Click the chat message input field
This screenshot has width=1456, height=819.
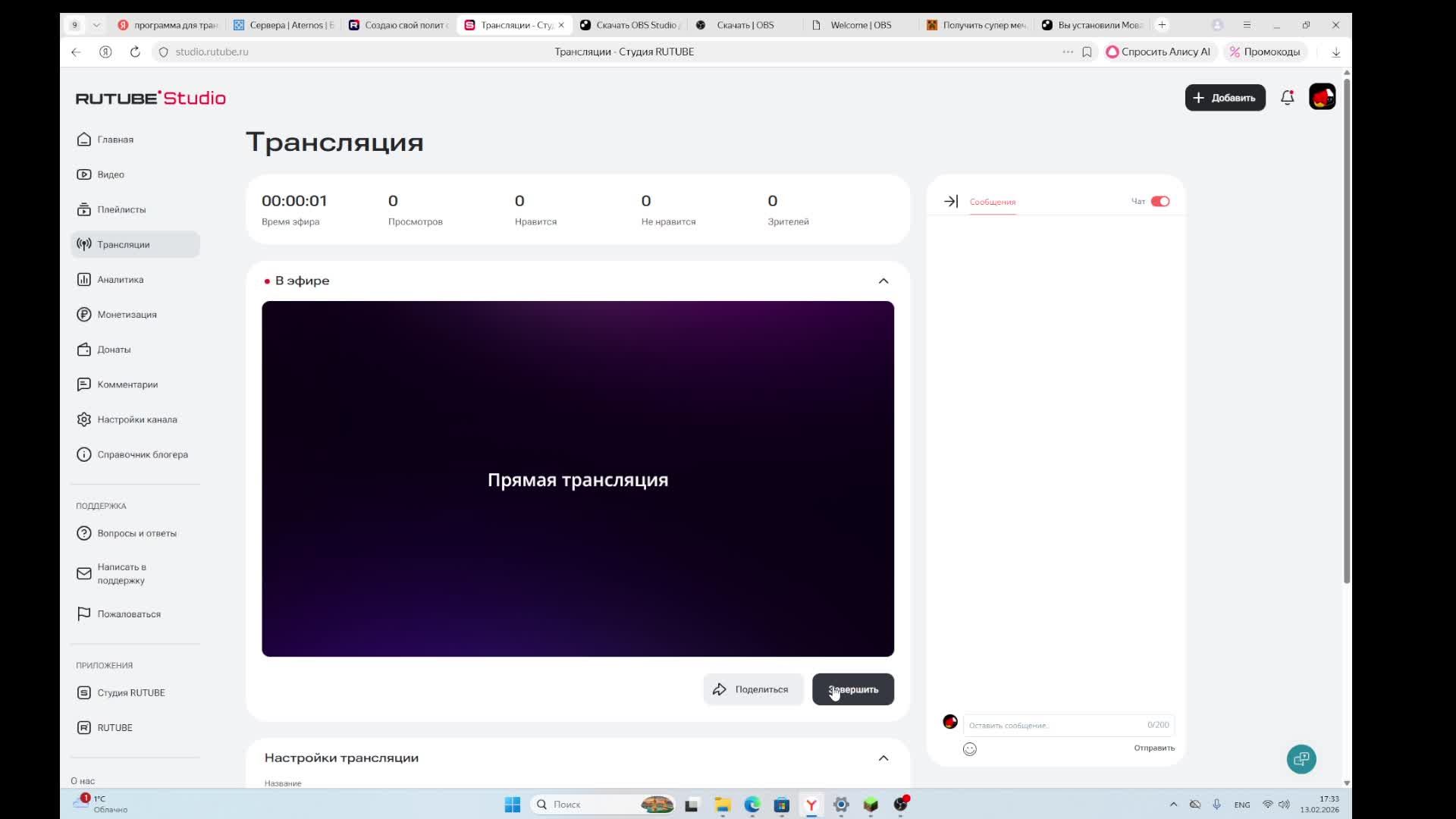point(1054,726)
